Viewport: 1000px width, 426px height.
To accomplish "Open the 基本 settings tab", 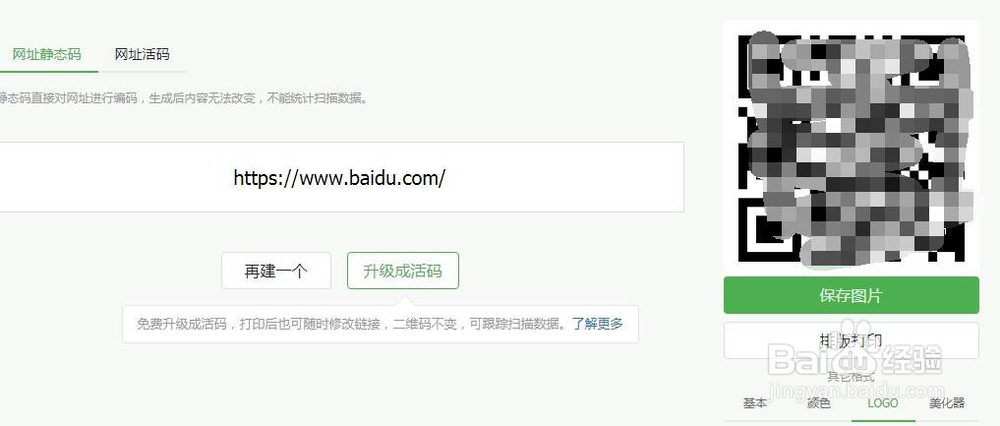I will click(755, 403).
